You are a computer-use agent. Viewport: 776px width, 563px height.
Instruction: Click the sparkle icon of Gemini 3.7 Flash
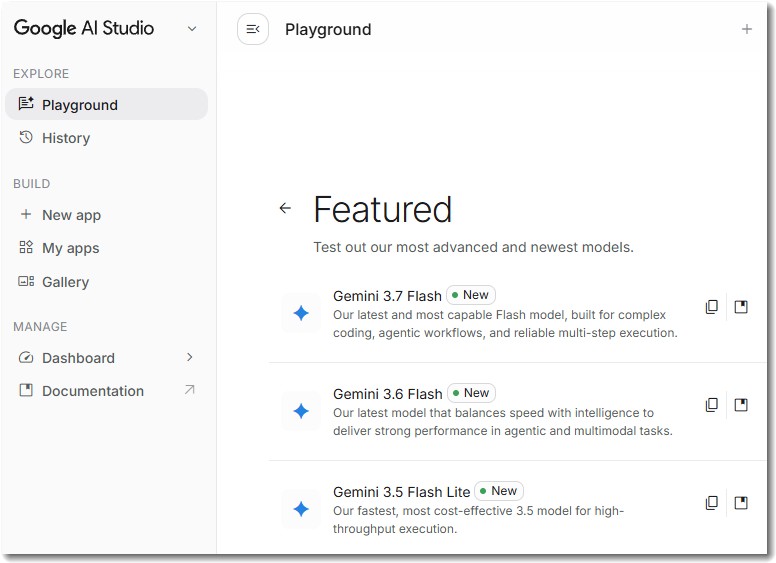point(301,313)
